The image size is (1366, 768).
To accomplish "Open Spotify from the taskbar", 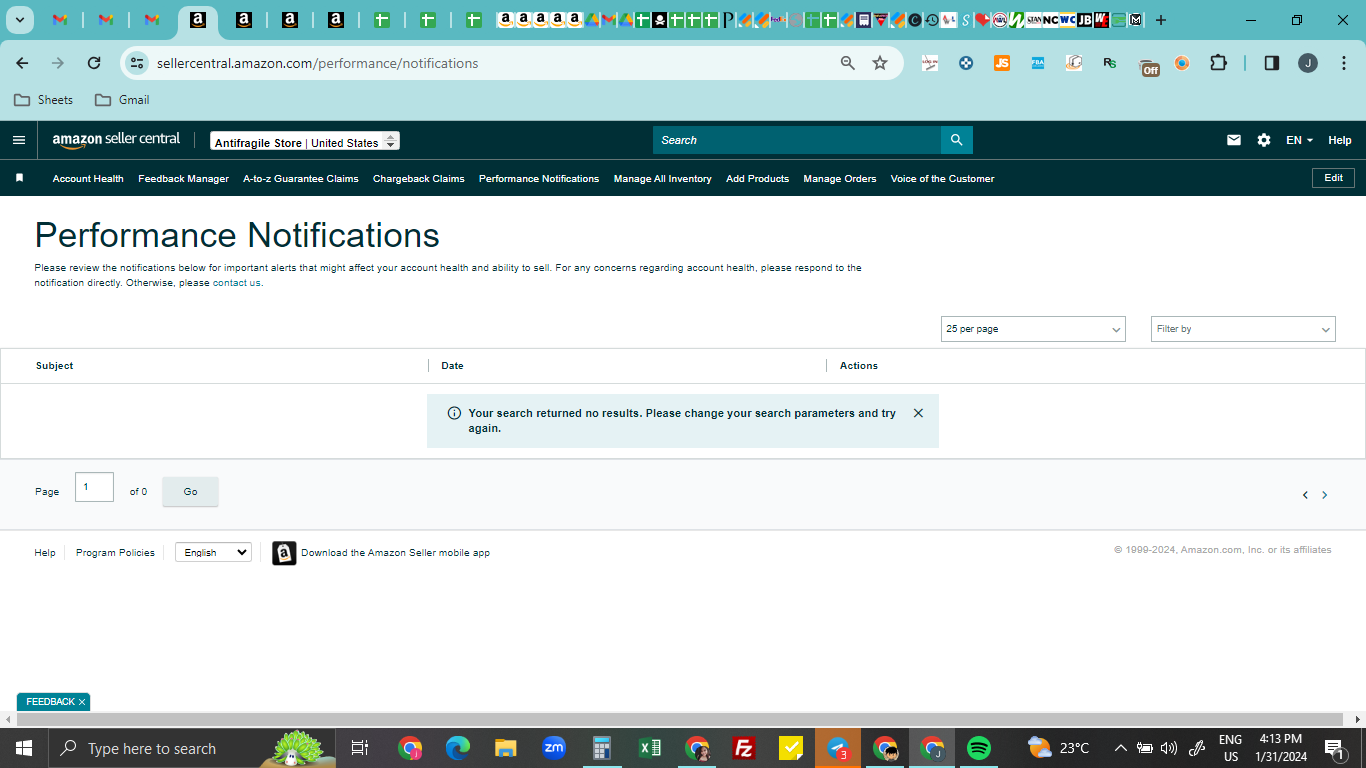I will [x=979, y=748].
